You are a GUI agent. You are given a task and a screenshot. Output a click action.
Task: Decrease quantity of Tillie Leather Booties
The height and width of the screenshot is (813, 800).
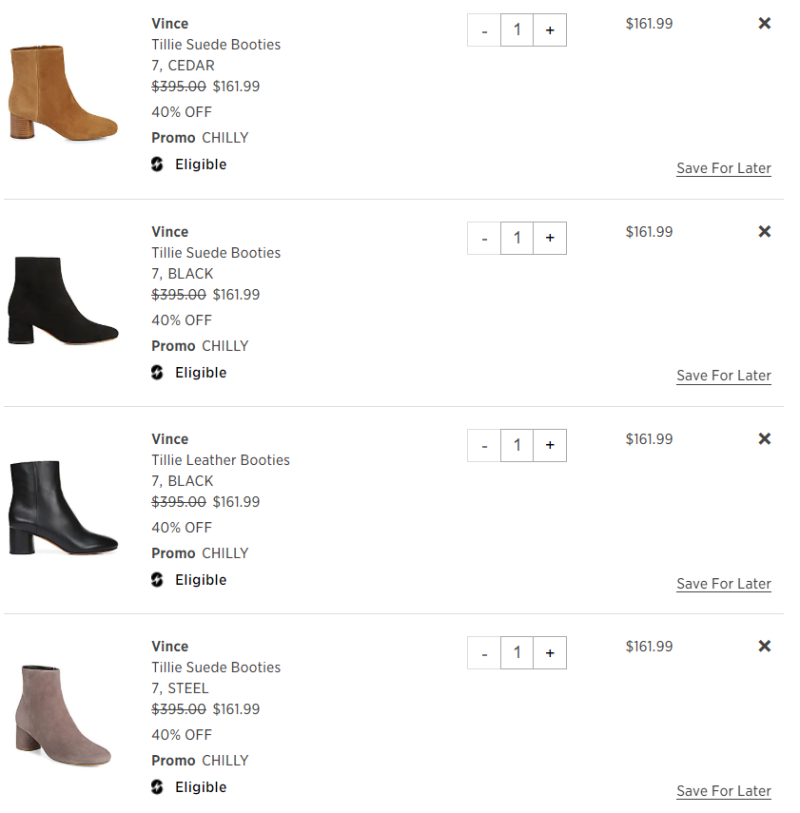coord(484,445)
